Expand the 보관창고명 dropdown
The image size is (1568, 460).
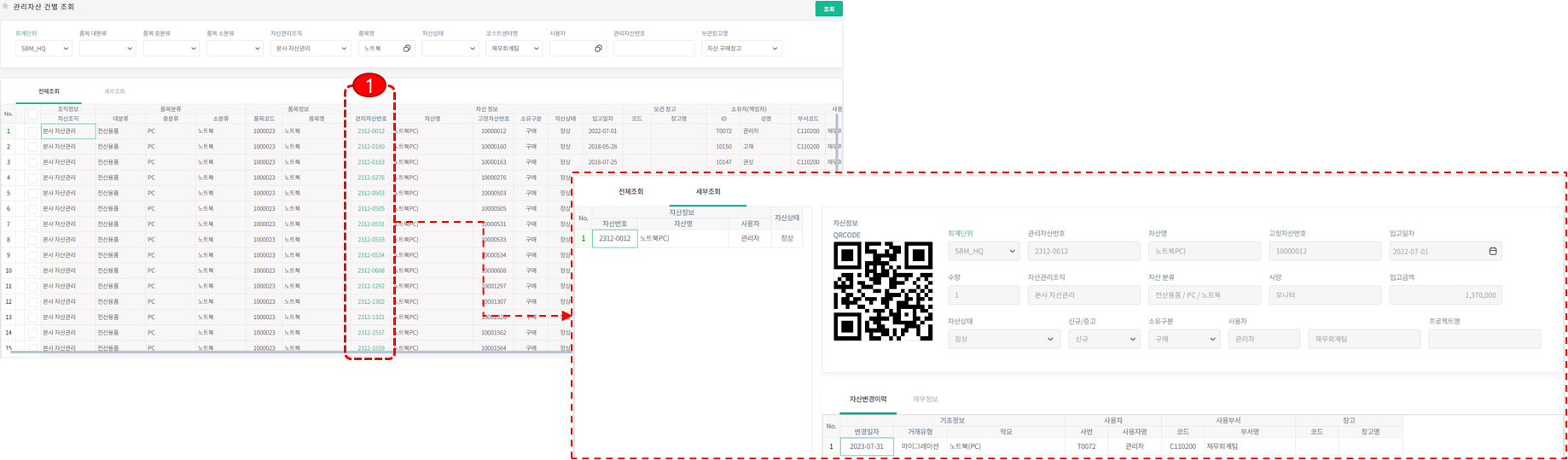pos(741,49)
